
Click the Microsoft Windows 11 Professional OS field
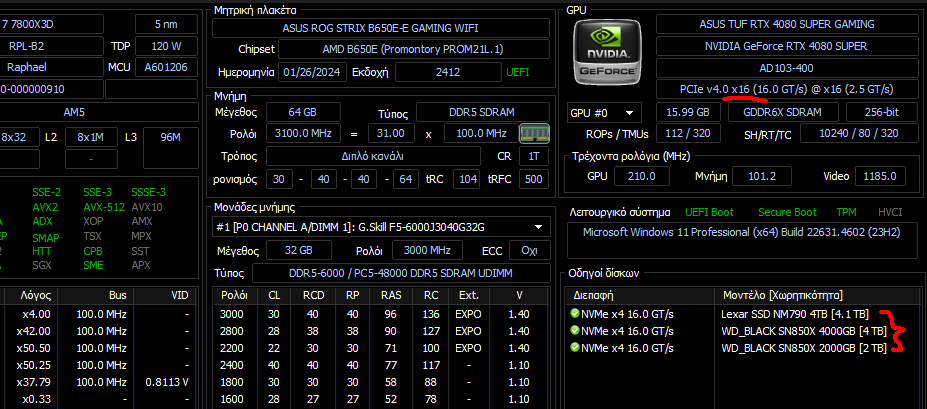pyautogui.click(x=742, y=240)
